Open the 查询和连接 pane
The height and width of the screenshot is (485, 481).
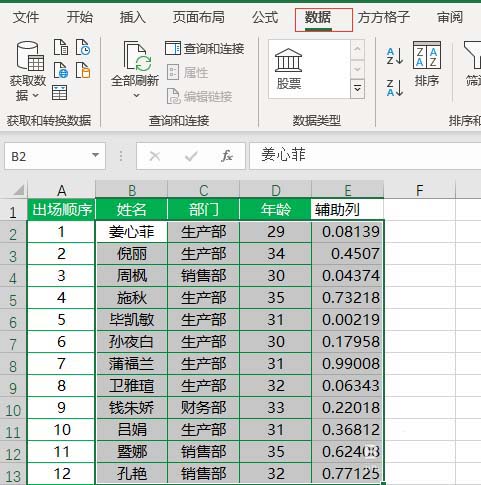(x=205, y=49)
